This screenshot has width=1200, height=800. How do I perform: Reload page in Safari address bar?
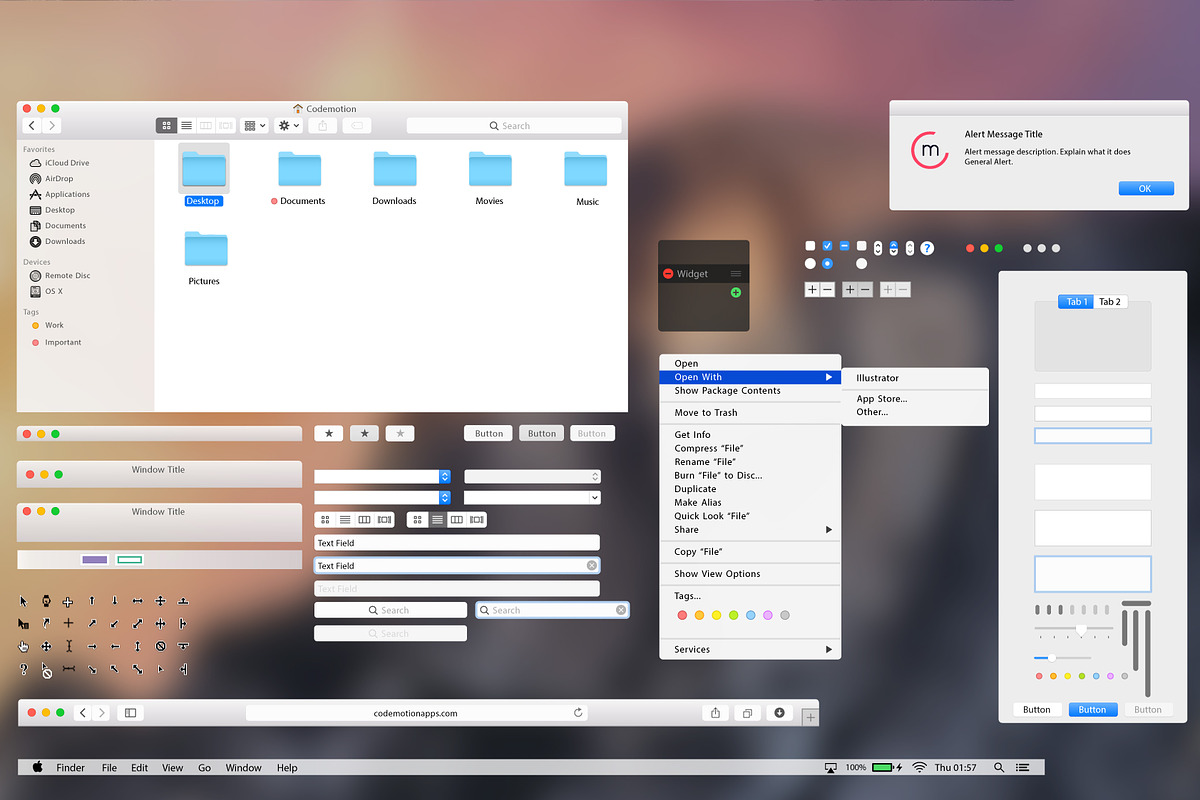(578, 713)
